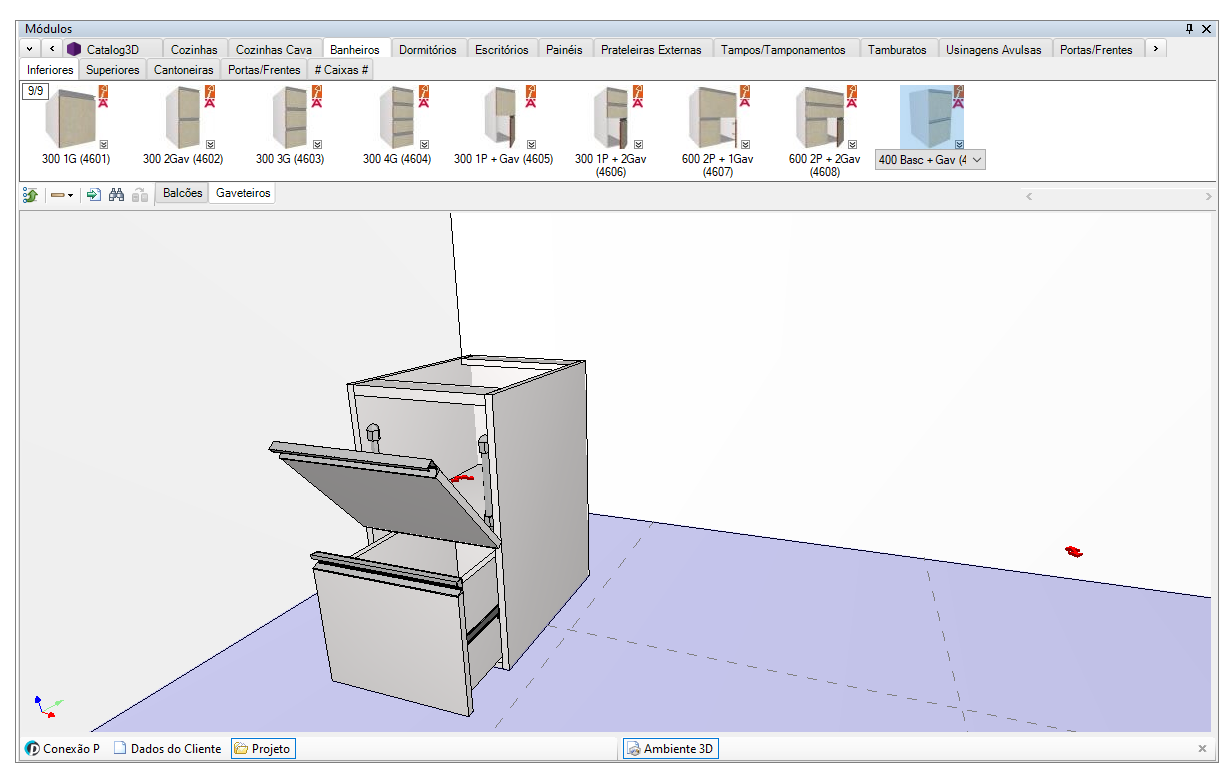Select the Banheiros tab
The height and width of the screenshot is (768, 1227).
[355, 49]
